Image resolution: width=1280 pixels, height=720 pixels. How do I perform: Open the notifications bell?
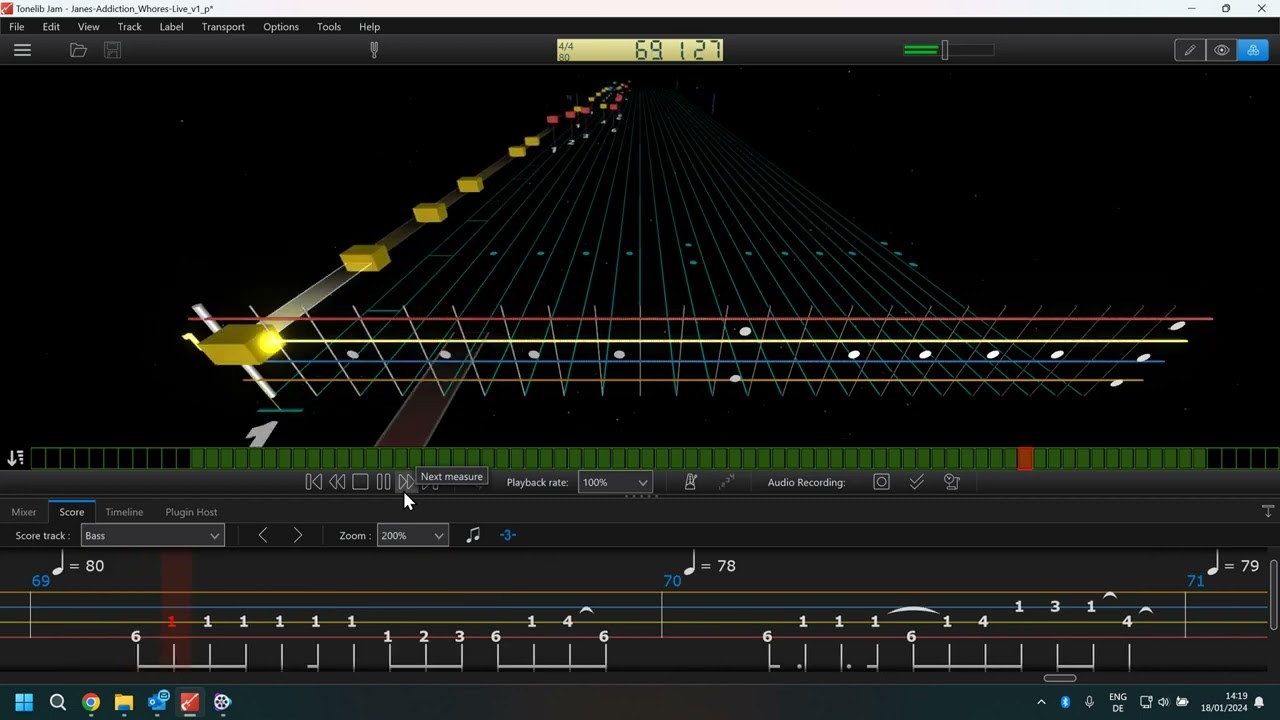click(1259, 702)
